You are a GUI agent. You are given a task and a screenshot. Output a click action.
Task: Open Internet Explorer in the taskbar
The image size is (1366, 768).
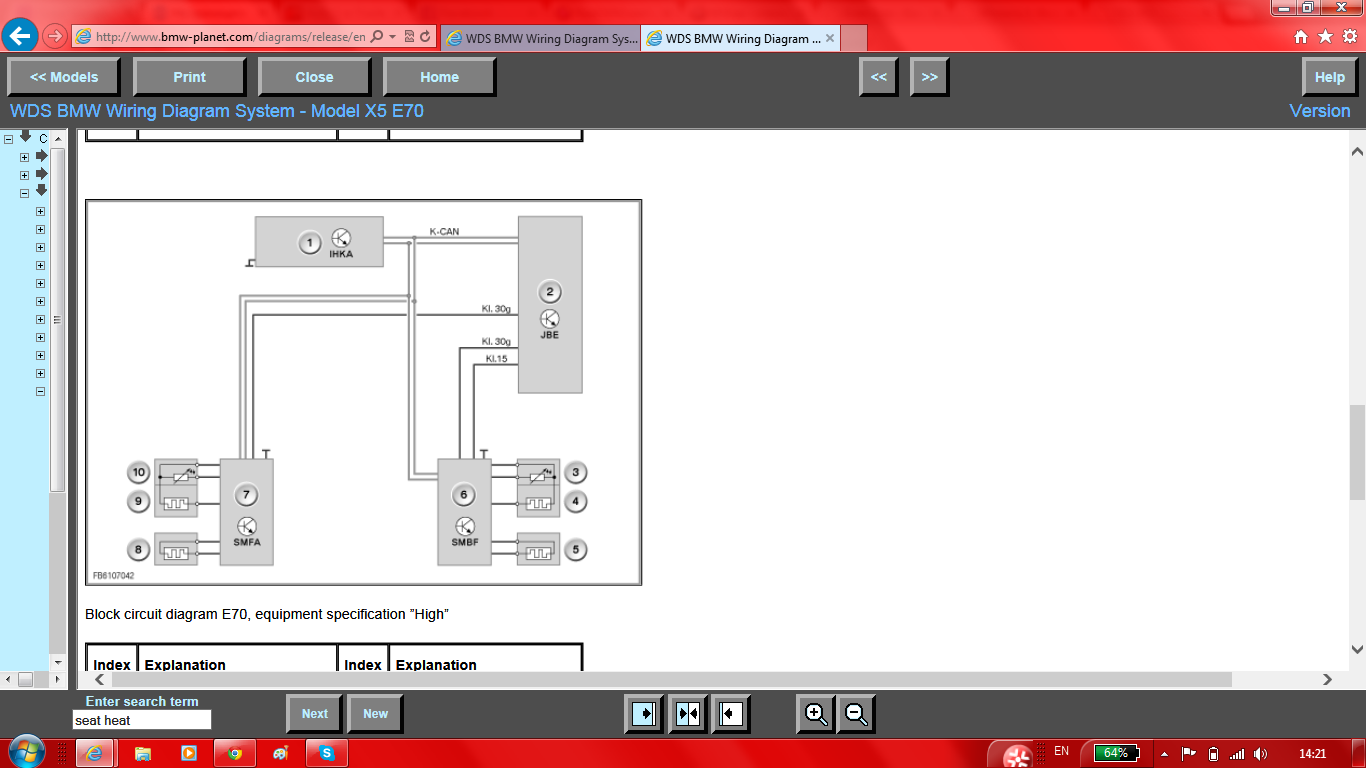(x=95, y=753)
